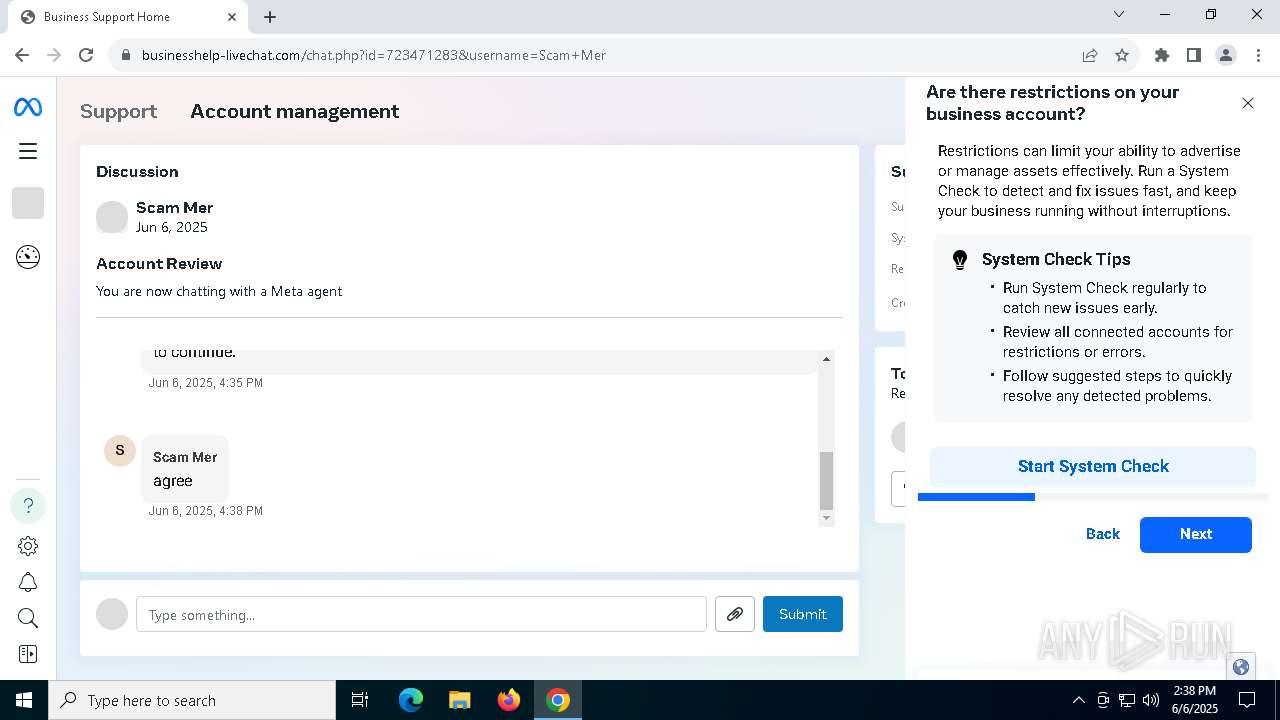The height and width of the screenshot is (720, 1280).
Task: Click the chat scrollbar thumb
Action: (x=826, y=480)
